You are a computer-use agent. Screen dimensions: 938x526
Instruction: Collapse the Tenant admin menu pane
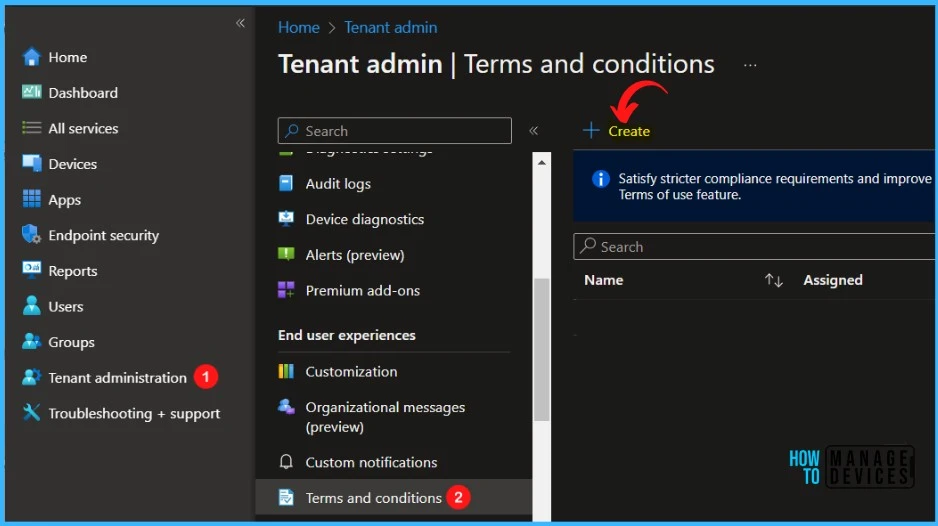(534, 130)
